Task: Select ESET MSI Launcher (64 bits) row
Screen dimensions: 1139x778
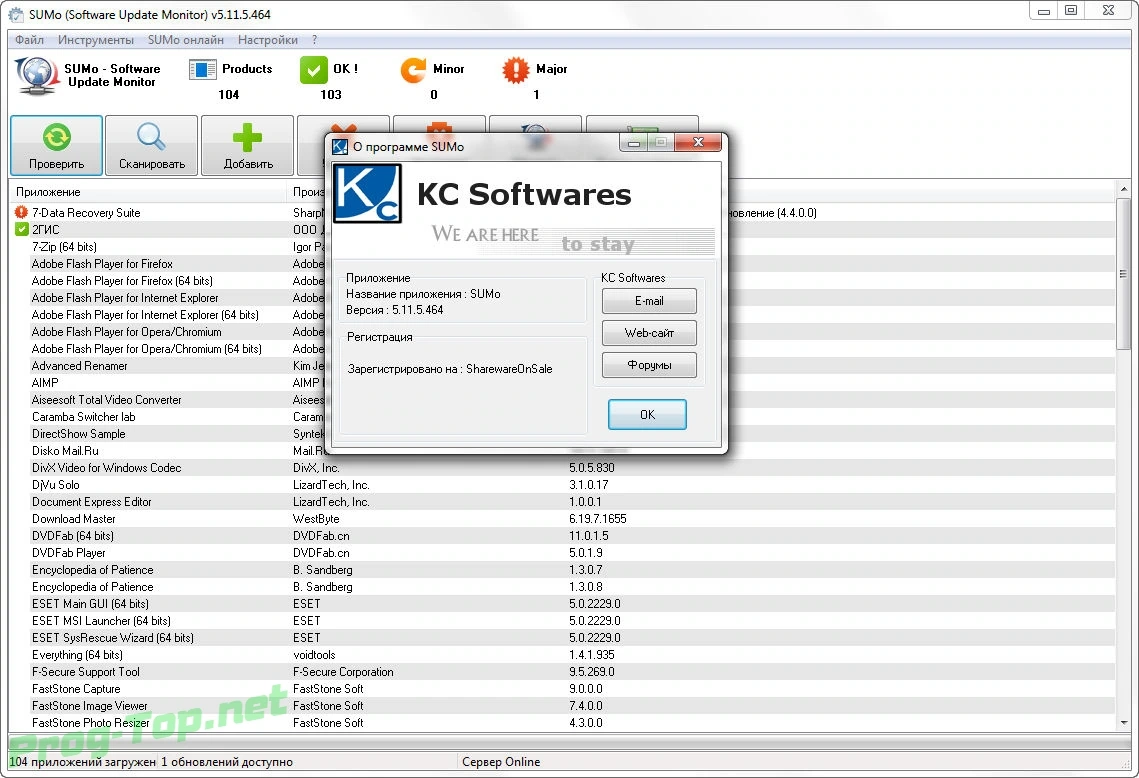Action: 563,621
